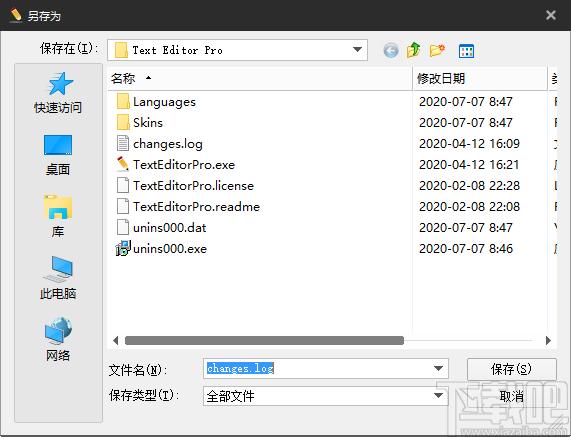Click the unins000.dat file icon
Screen dimensions: 571x437
point(123,227)
